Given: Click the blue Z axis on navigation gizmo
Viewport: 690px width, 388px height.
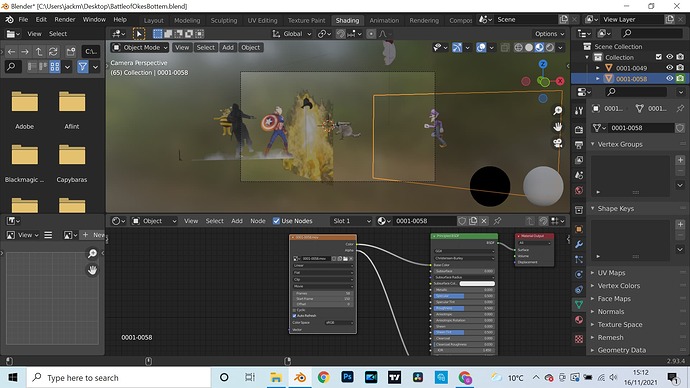Looking at the screenshot, I should click(x=543, y=64).
